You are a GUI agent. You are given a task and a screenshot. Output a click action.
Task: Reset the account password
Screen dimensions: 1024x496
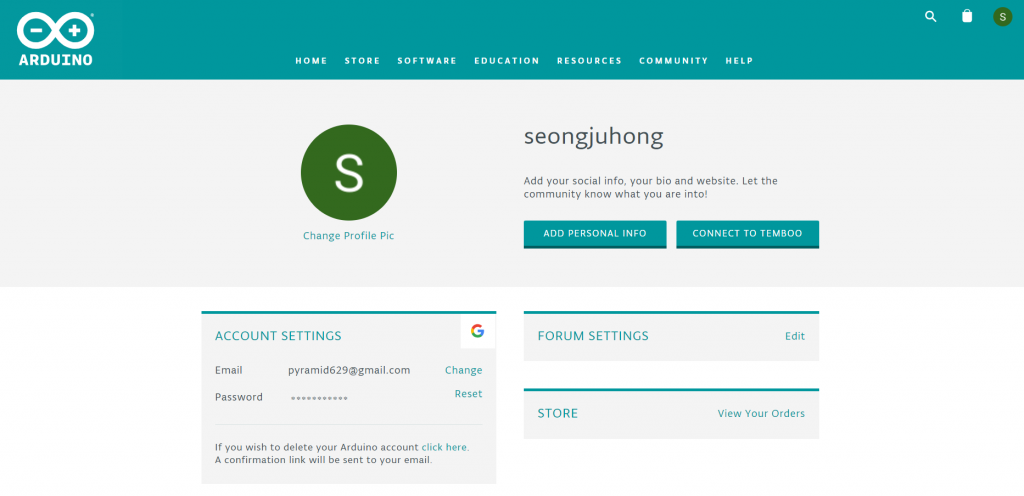[468, 394]
